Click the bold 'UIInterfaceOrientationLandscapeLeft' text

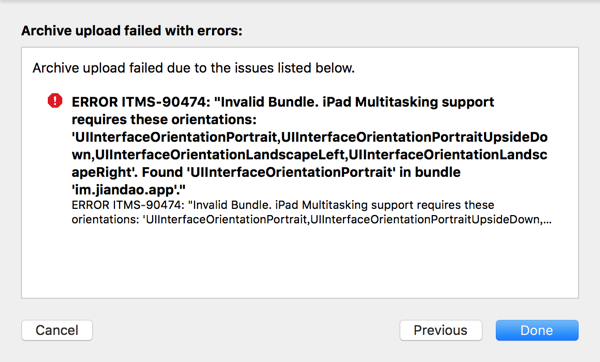220,155
